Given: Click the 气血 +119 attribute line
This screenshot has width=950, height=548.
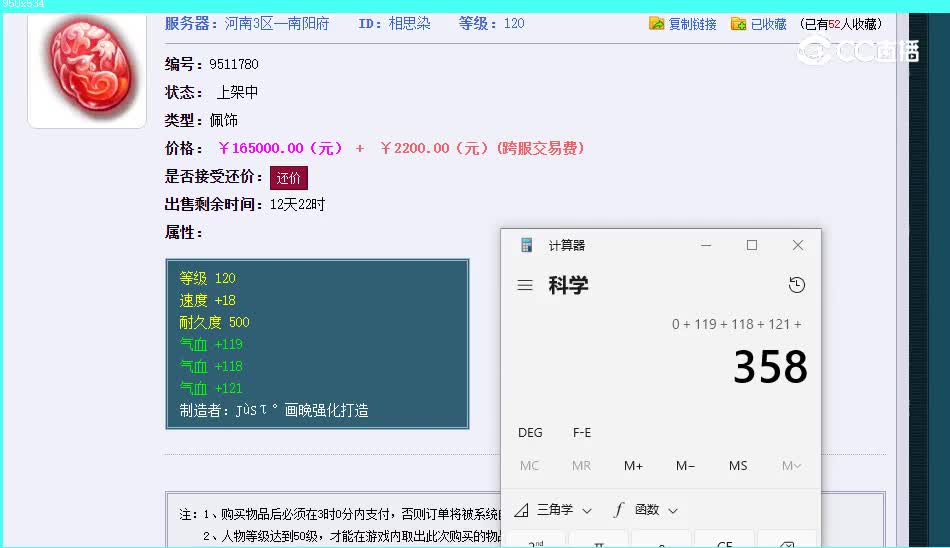Looking at the screenshot, I should (x=211, y=344).
